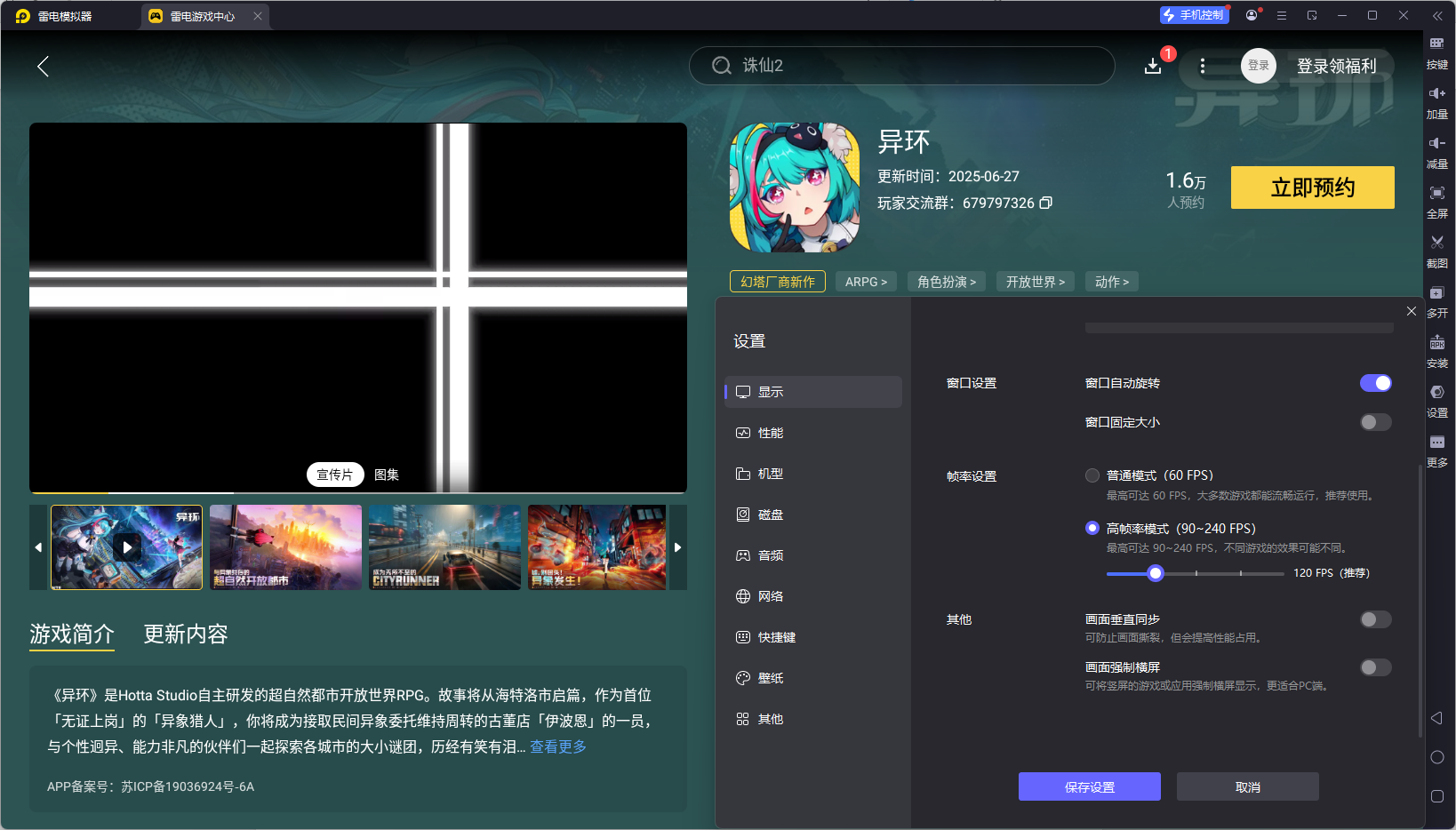Select 网络 settings category
The width and height of the screenshot is (1456, 830).
pyautogui.click(x=813, y=596)
